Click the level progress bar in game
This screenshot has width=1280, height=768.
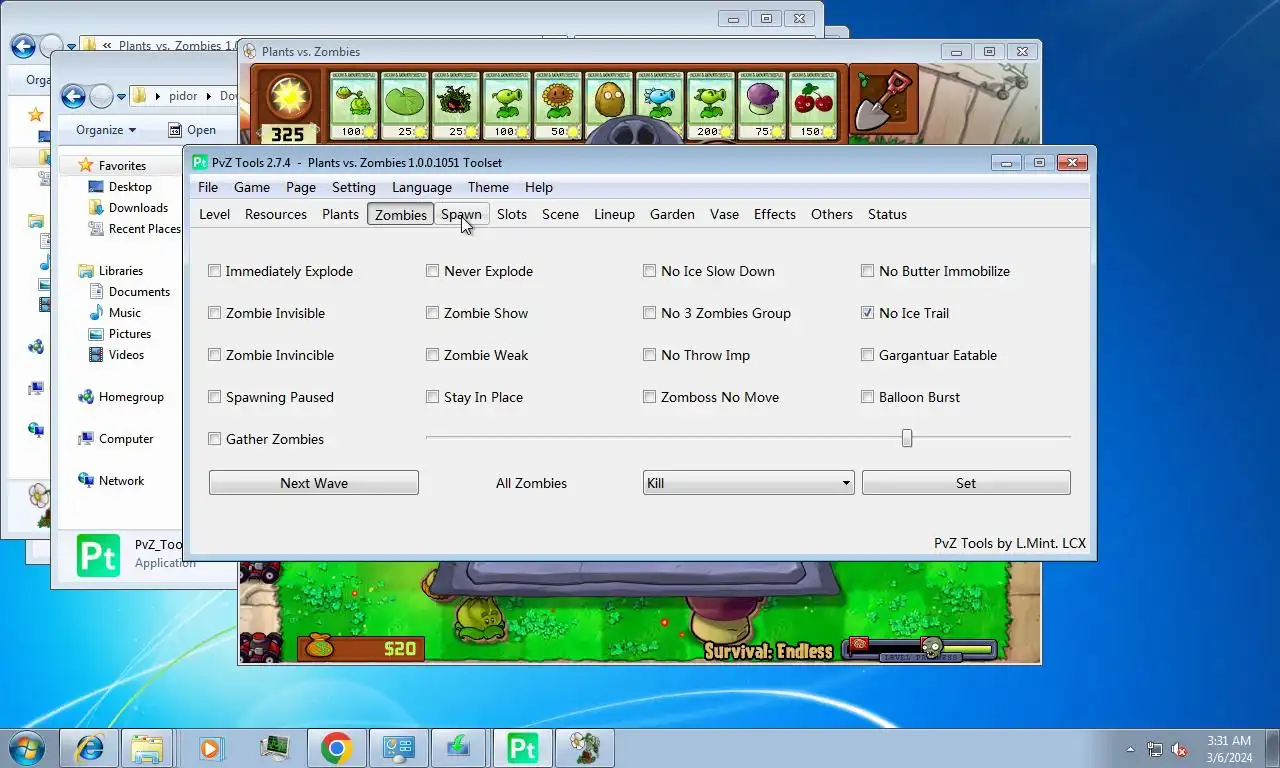pos(922,649)
